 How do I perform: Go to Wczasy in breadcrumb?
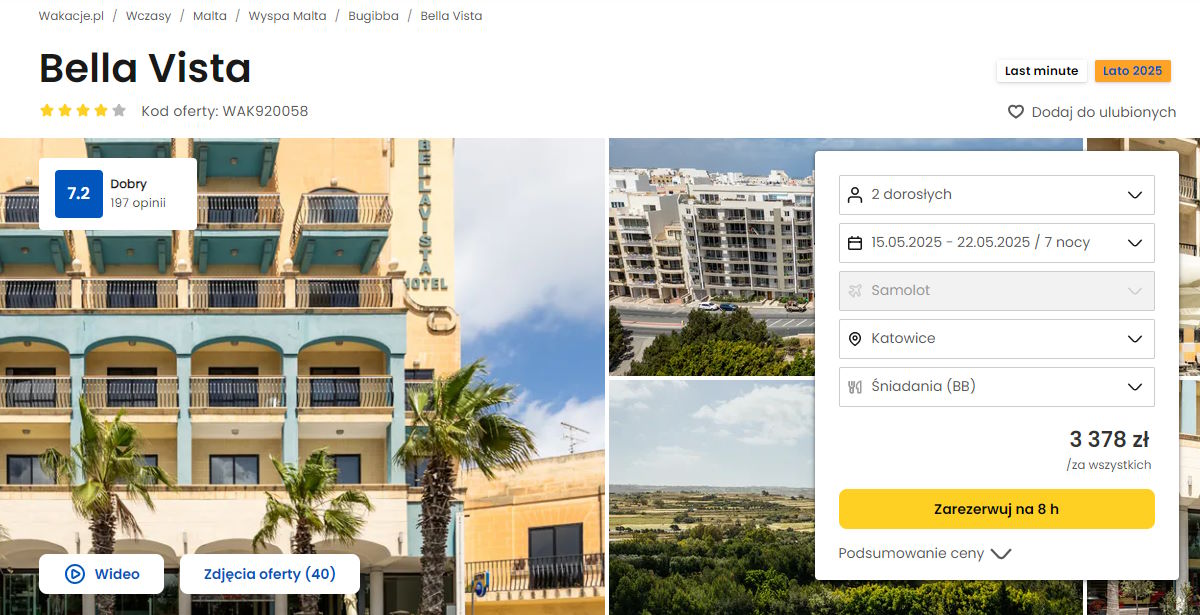(146, 16)
